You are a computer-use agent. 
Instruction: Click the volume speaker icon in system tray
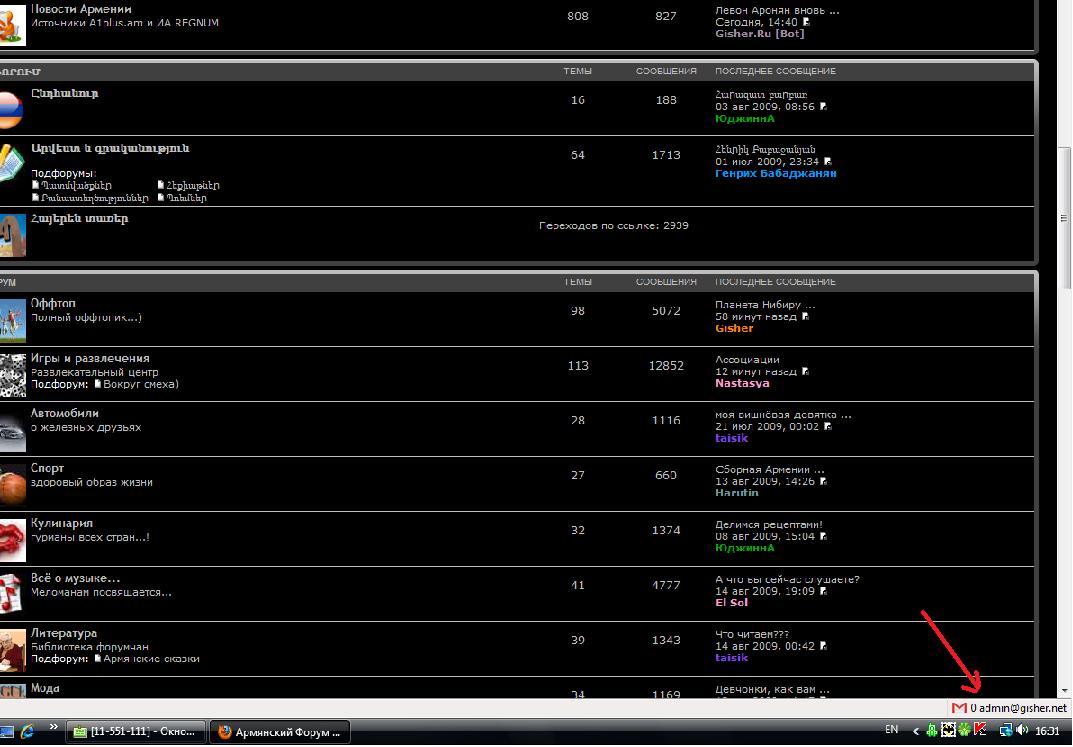(1023, 731)
